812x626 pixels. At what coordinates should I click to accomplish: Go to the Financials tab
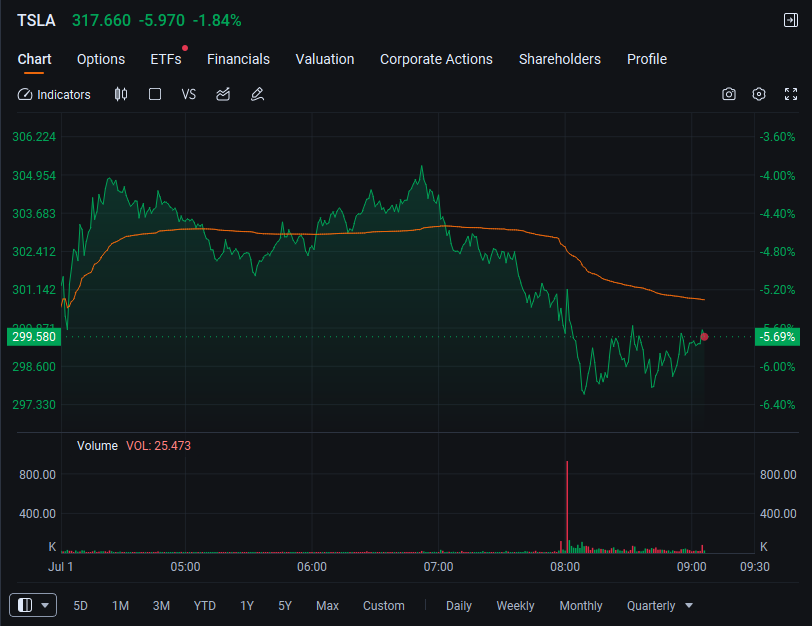point(238,59)
